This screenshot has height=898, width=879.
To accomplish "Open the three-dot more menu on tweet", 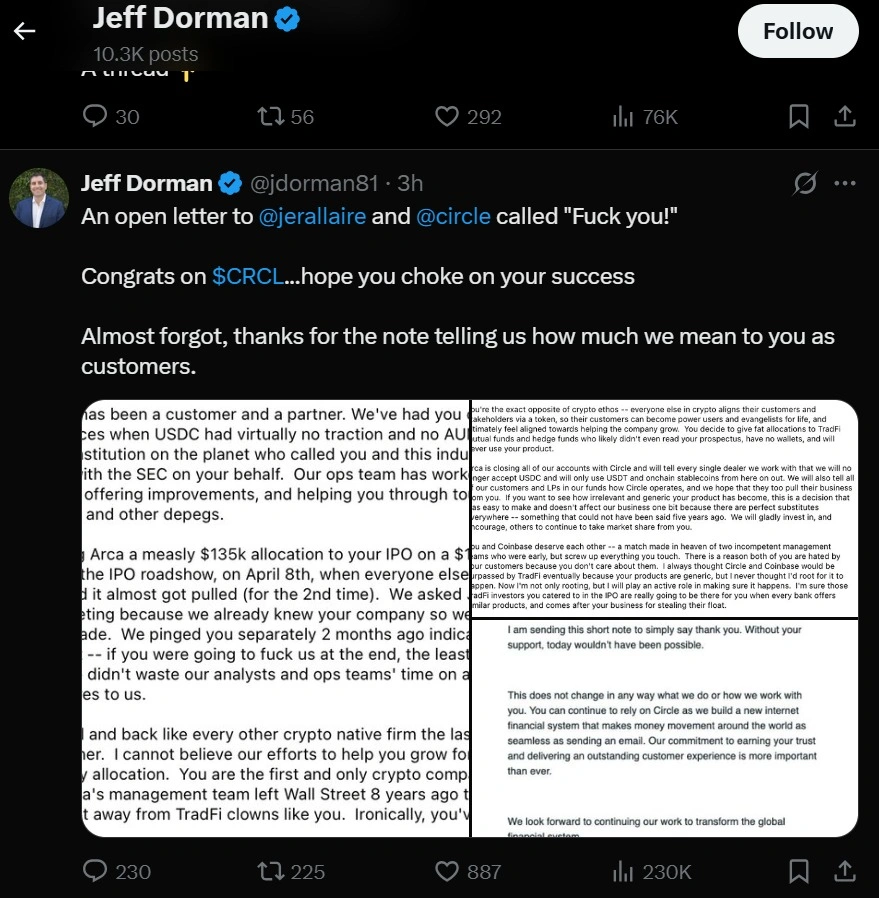I will (845, 183).
